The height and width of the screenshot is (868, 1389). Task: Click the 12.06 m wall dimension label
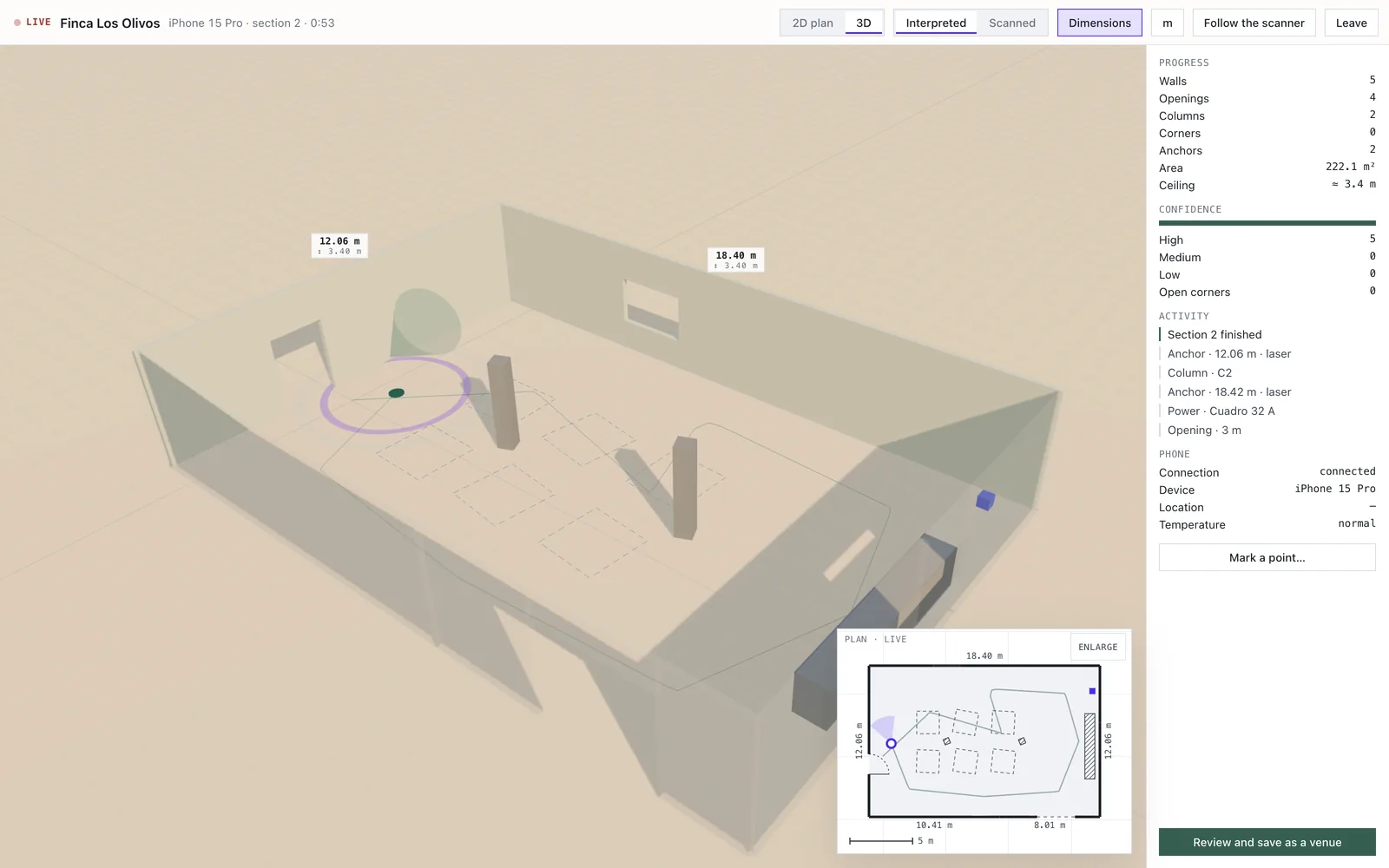339,246
